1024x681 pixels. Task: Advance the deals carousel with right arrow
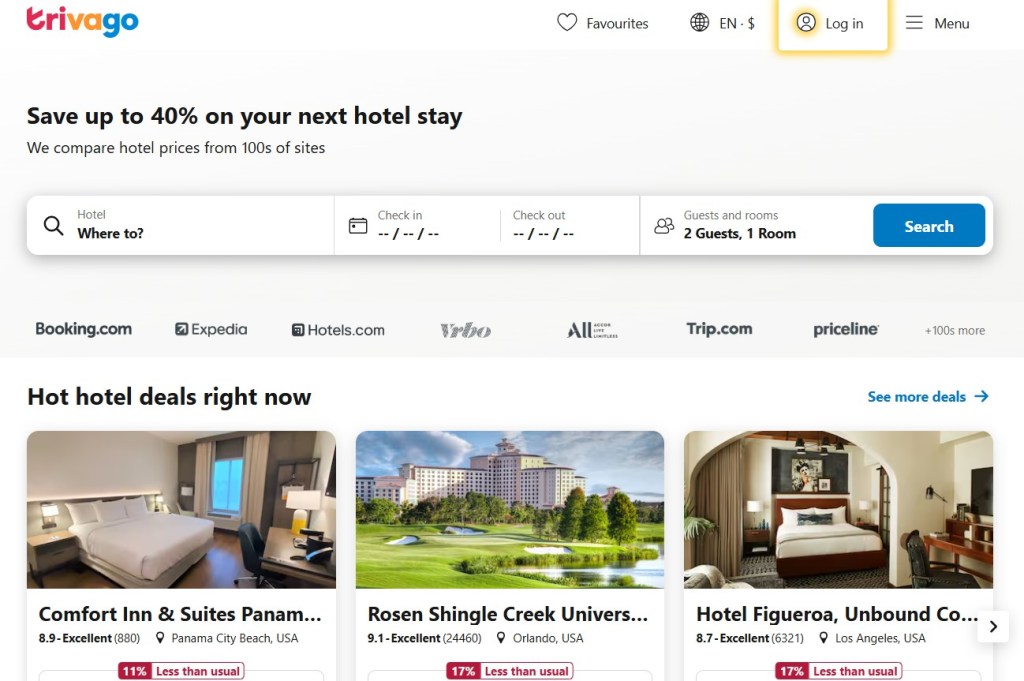[x=993, y=627]
